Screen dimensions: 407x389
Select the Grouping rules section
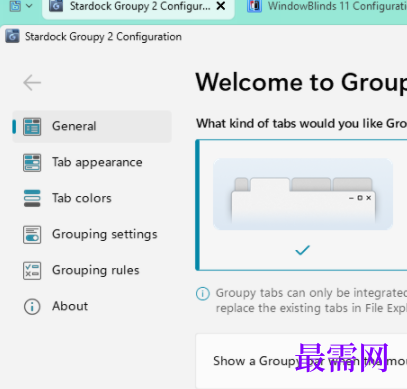tap(92, 270)
